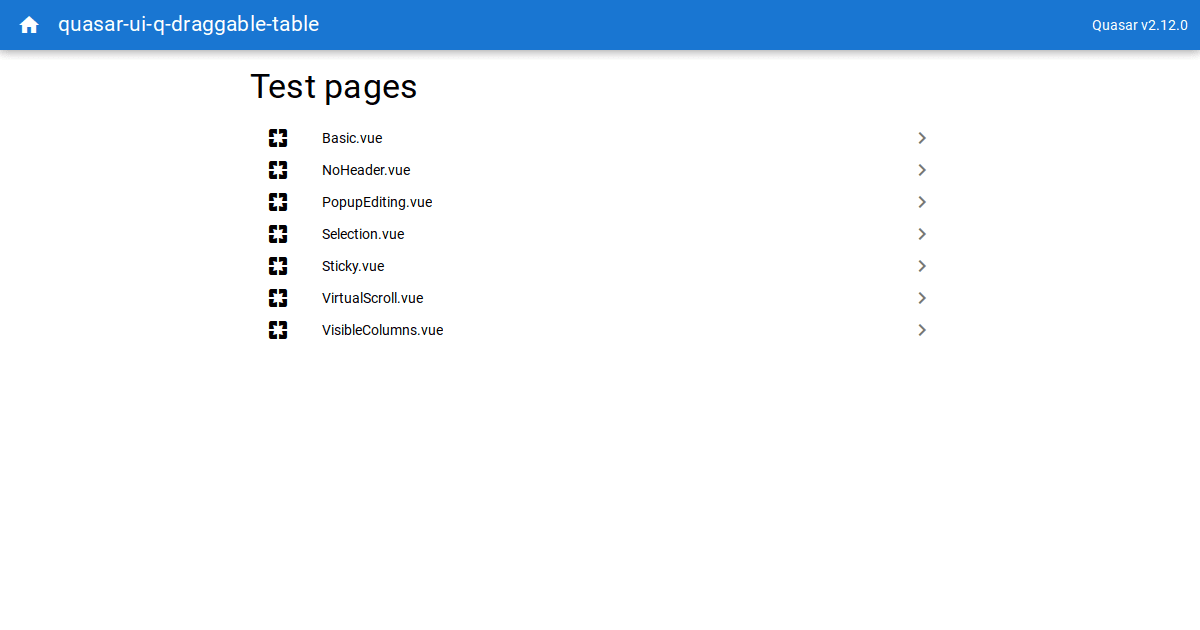
Task: Select the Sticky.vue list row
Action: [x=353, y=266]
